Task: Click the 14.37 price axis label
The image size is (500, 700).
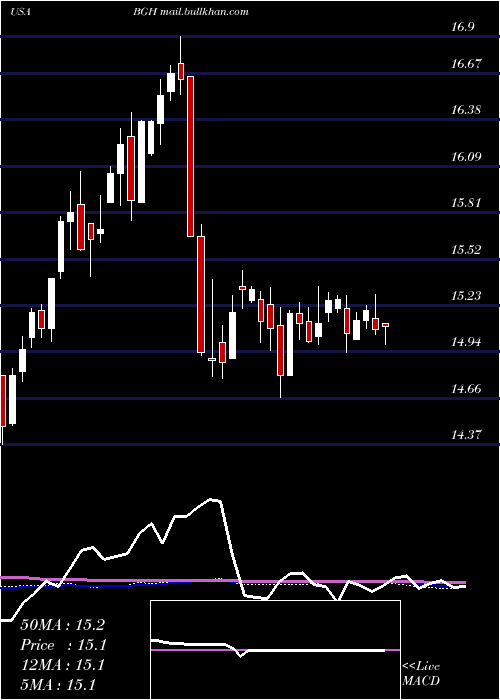Action: click(466, 434)
